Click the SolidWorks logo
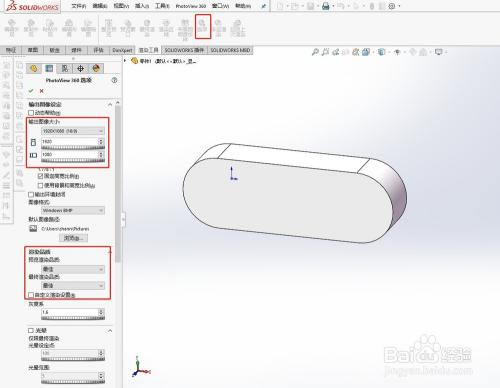The height and width of the screenshot is (388, 500). (x=33, y=6)
